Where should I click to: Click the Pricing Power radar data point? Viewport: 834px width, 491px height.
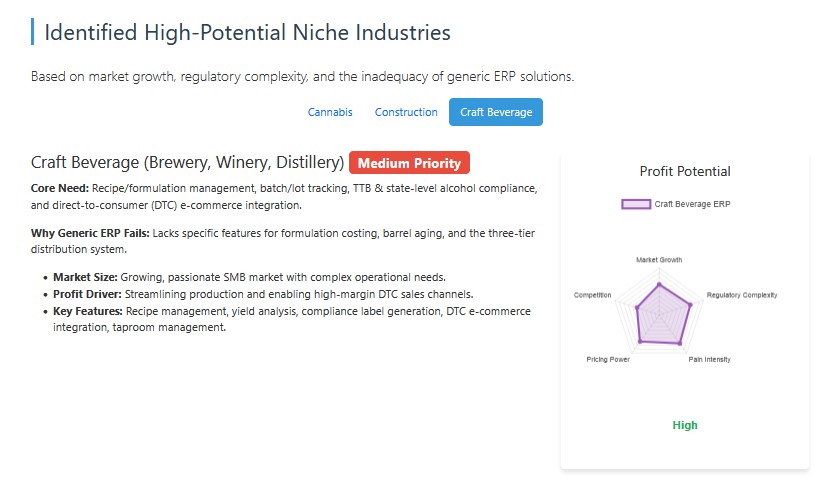[x=640, y=342]
